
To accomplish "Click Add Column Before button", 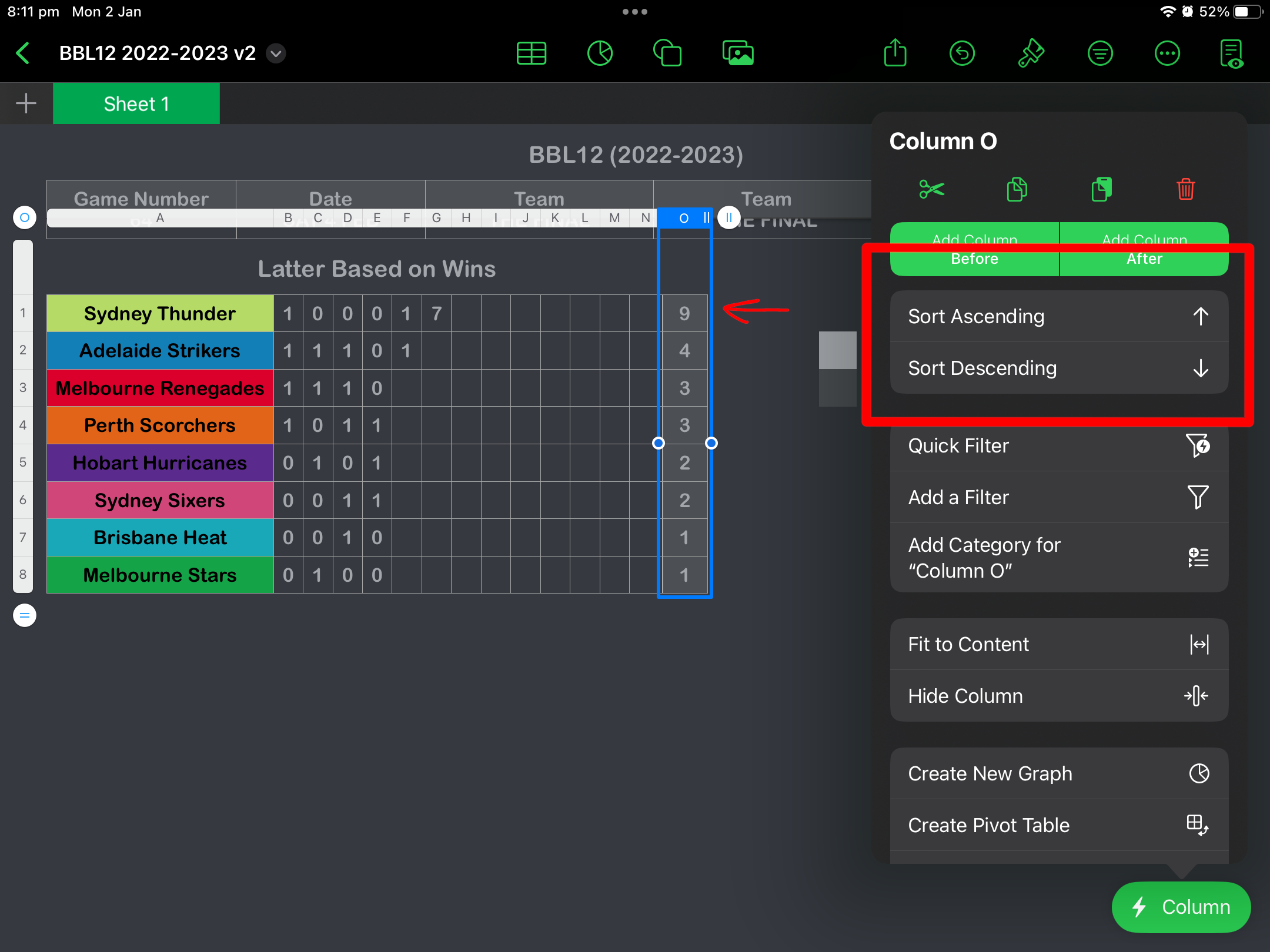I will 975,249.
